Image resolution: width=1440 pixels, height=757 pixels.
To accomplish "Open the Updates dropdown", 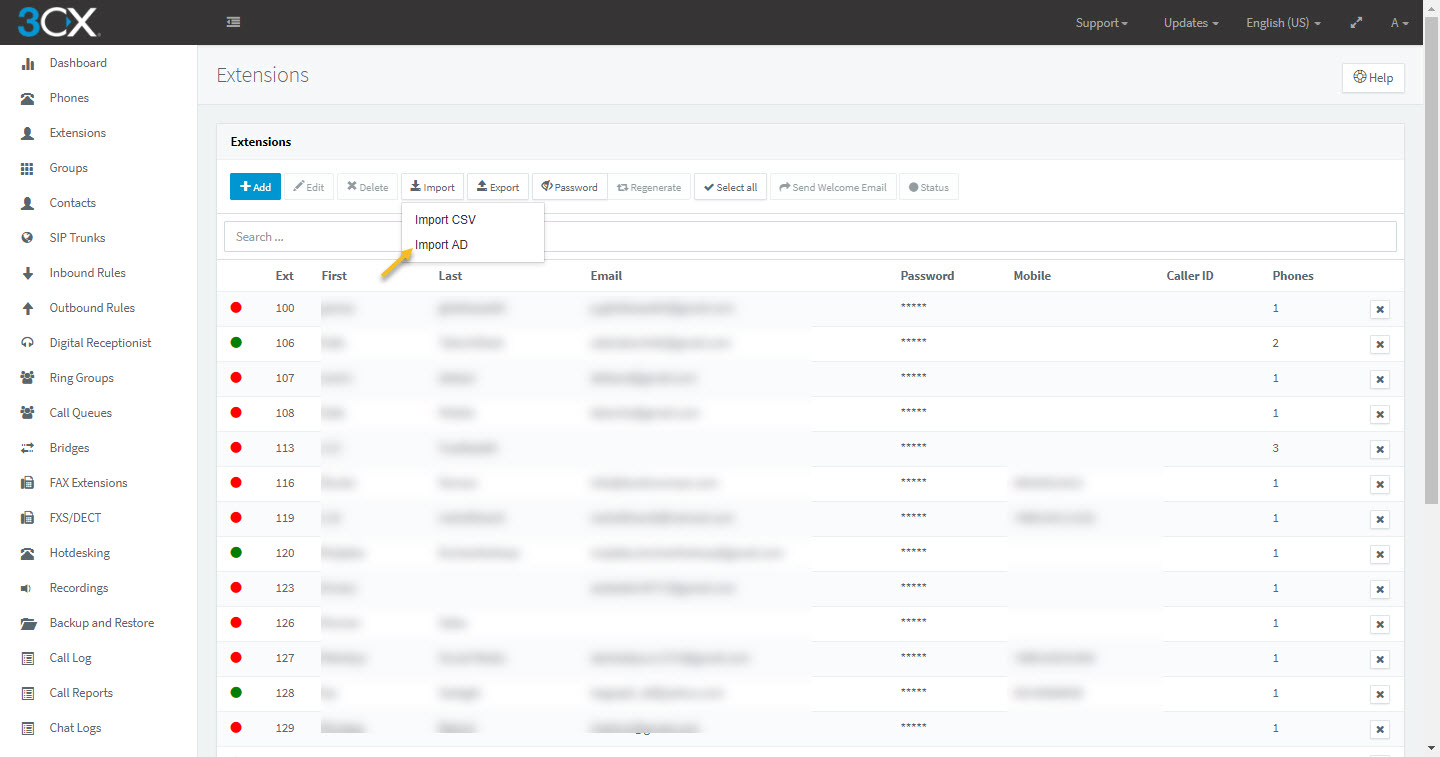I will tap(1191, 23).
